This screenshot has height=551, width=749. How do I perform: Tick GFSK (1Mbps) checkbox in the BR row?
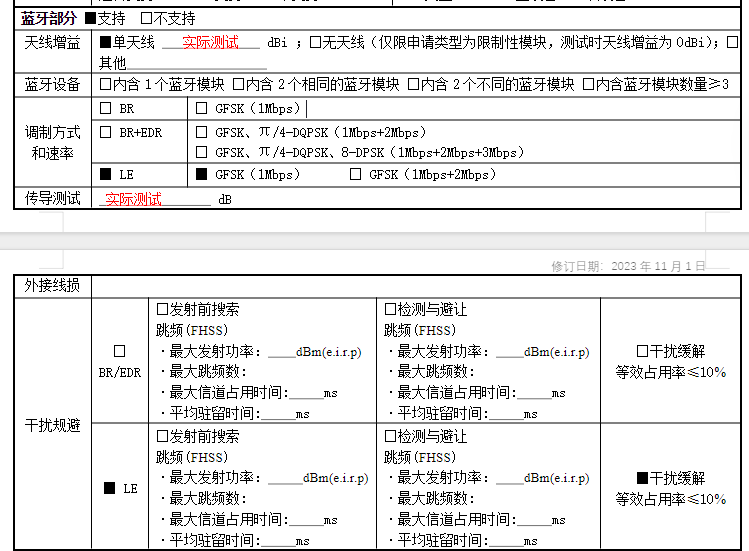click(x=202, y=108)
